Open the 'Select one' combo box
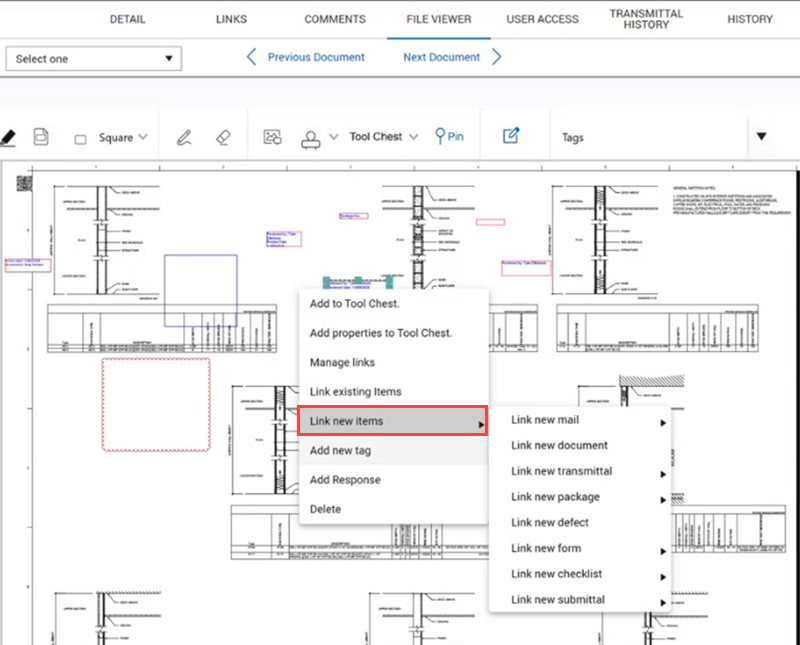This screenshot has height=645, width=800. (x=94, y=59)
